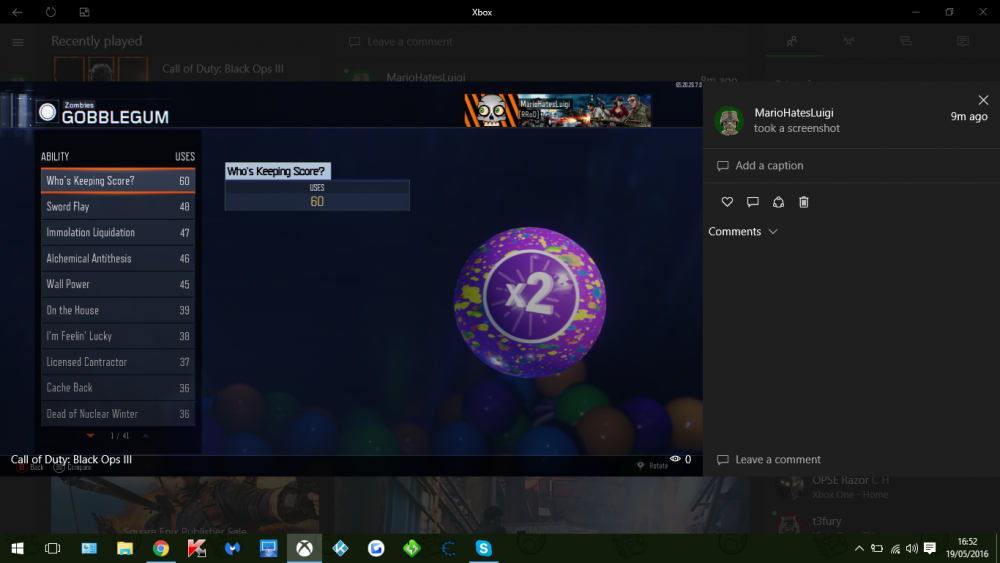Click Leave a comment at the panel bottom
This screenshot has width=1000, height=563.
point(777,460)
